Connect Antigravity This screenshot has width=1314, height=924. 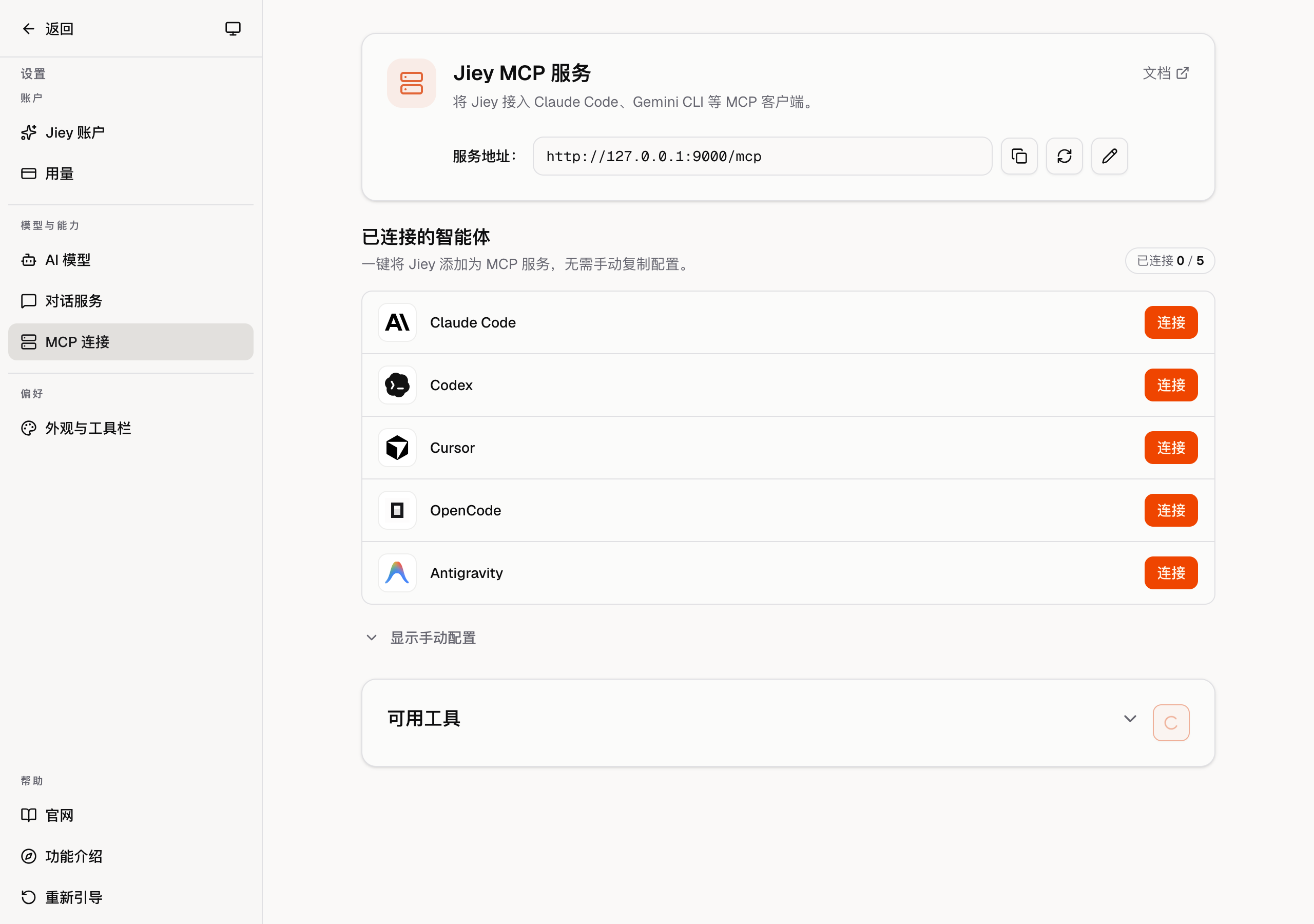point(1171,573)
